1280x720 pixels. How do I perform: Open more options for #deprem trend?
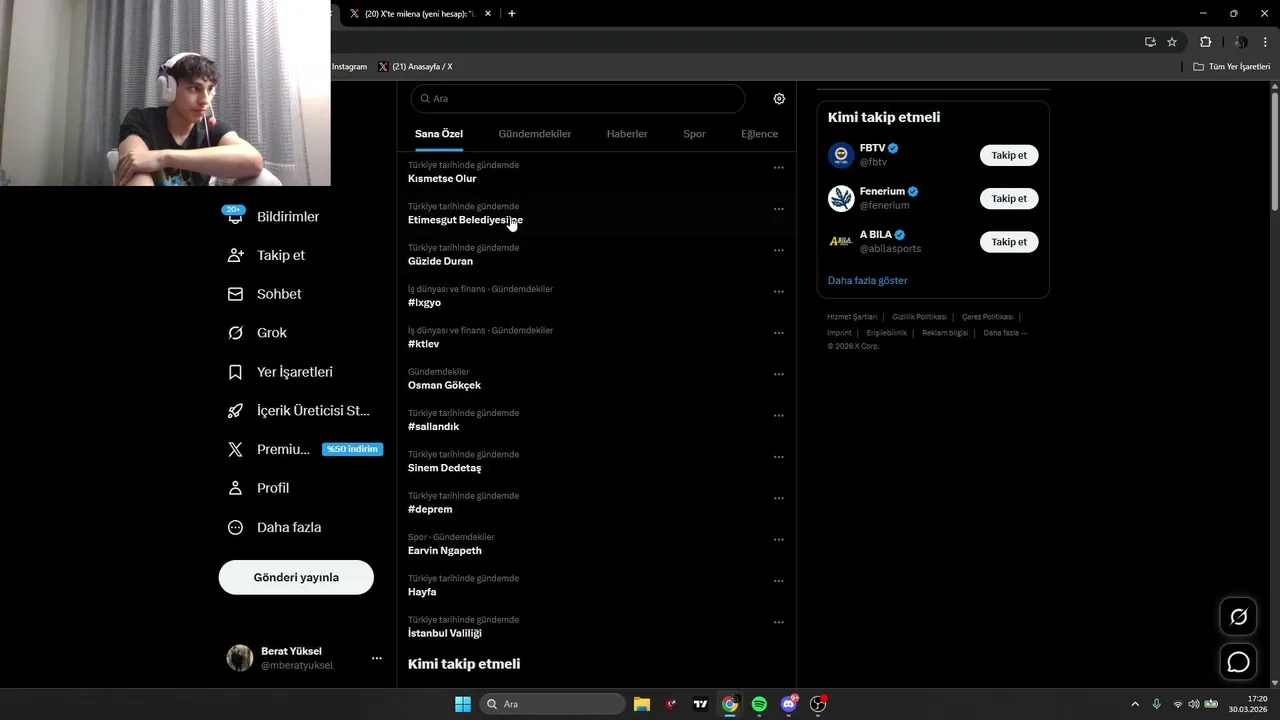[x=779, y=498]
